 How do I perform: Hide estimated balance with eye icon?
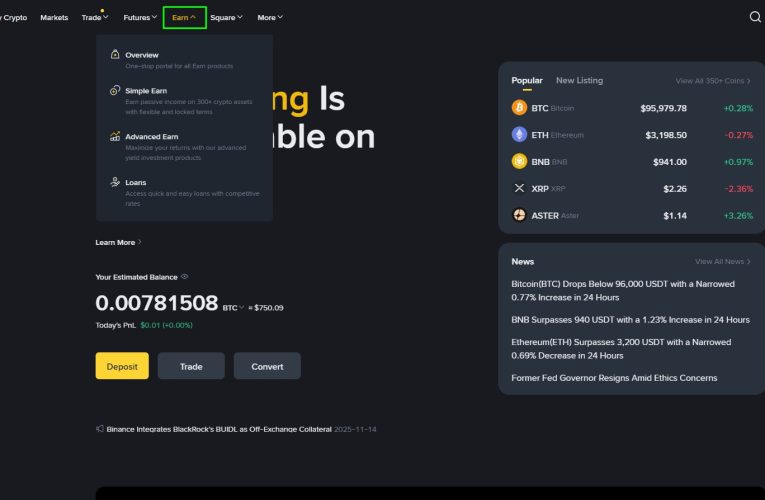click(184, 277)
